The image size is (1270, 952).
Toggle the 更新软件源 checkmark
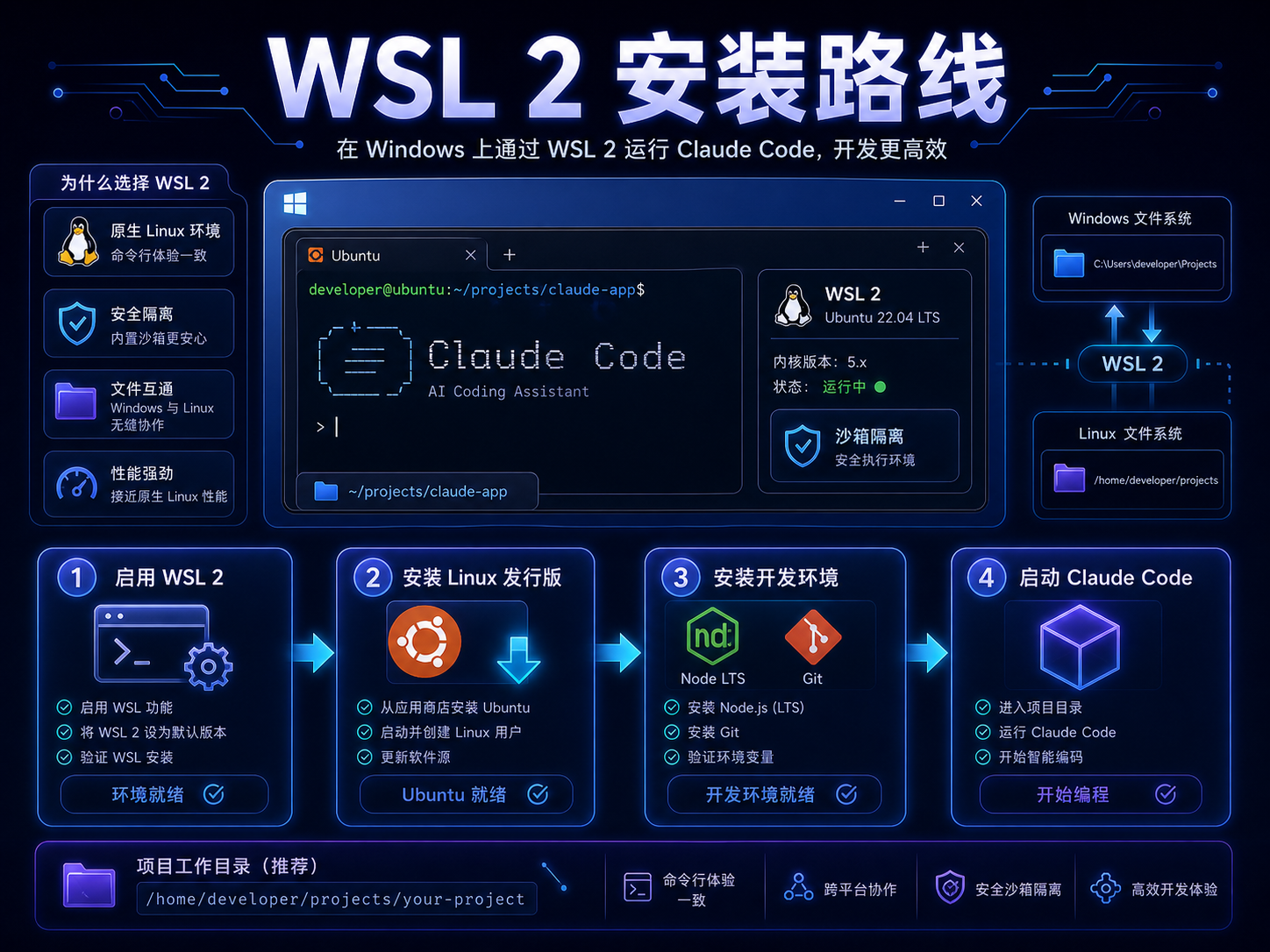click(x=365, y=757)
